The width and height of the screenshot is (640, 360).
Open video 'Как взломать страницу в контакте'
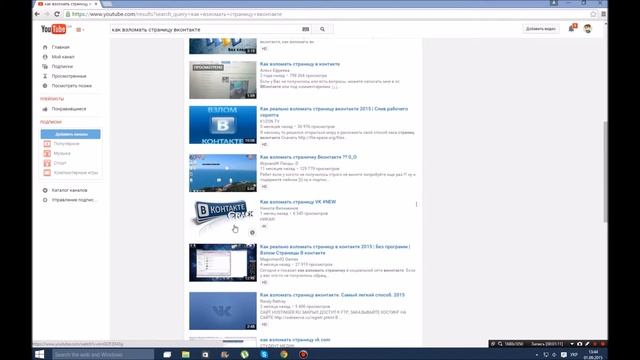point(300,64)
